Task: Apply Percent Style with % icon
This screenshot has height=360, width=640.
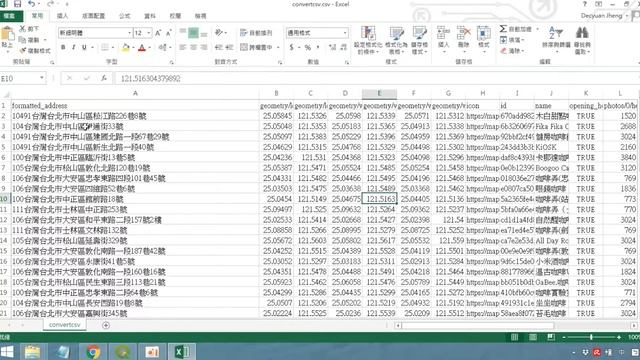Action: (308, 47)
